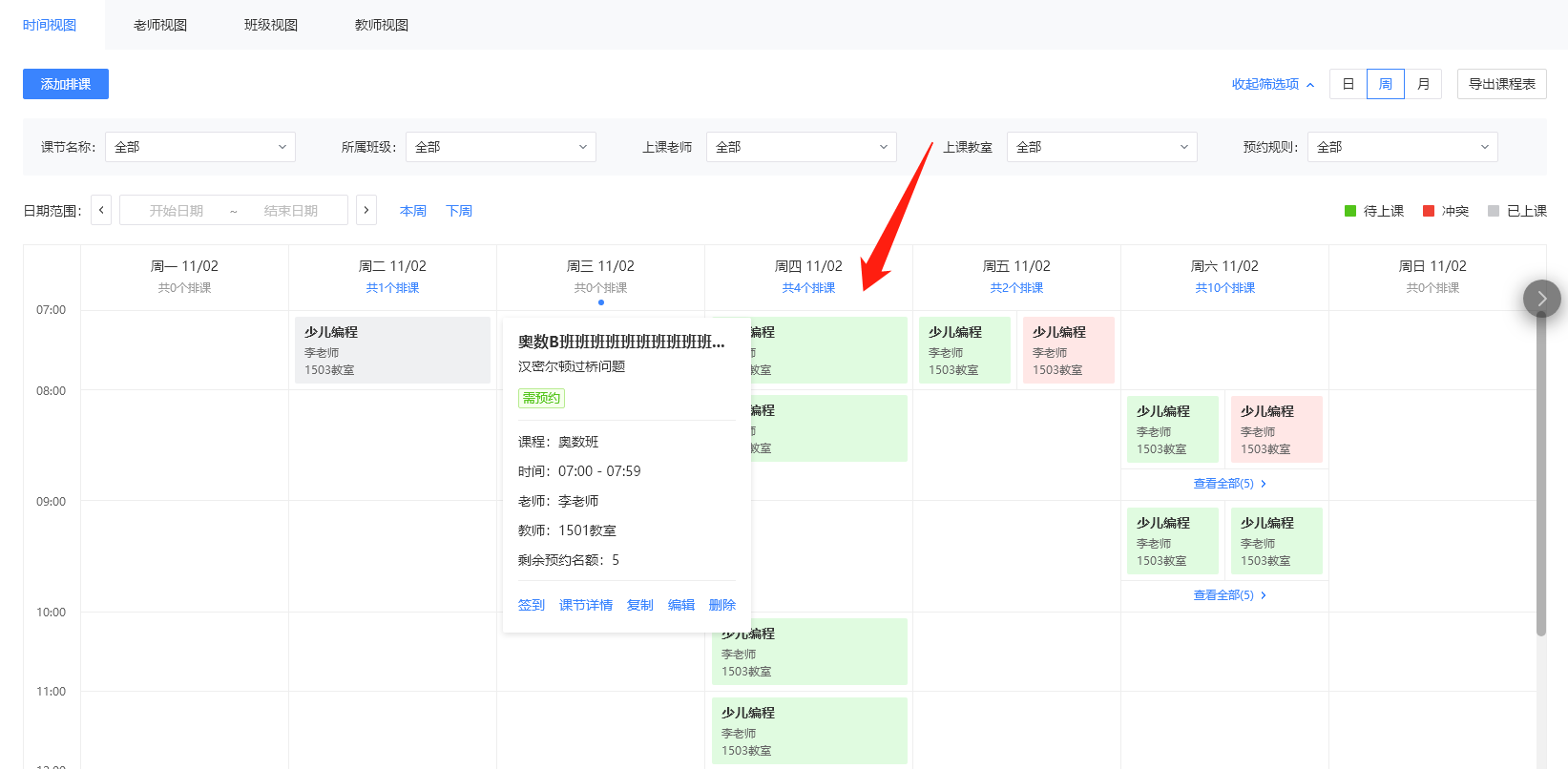View all 5 lessons at 08:00 Saturday

[1228, 484]
